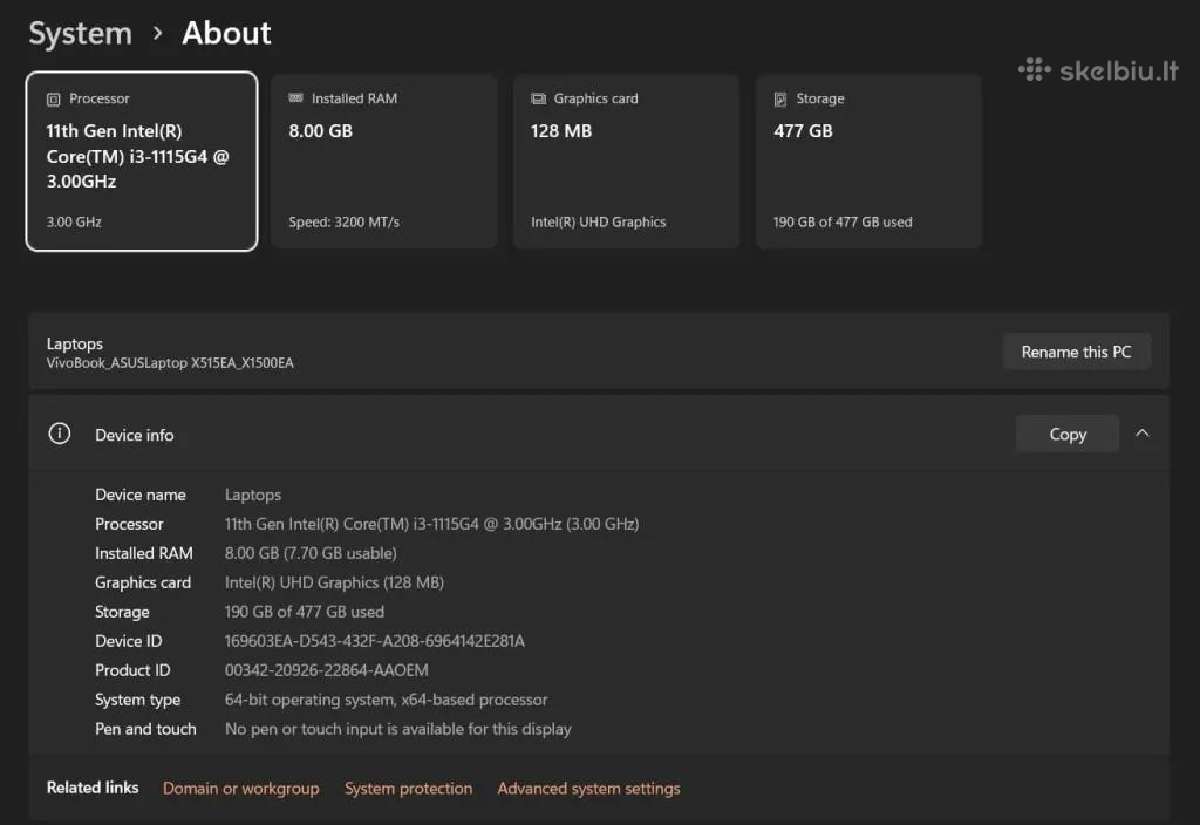
Task: Click the Device name value 'Laptops'
Action: point(253,495)
